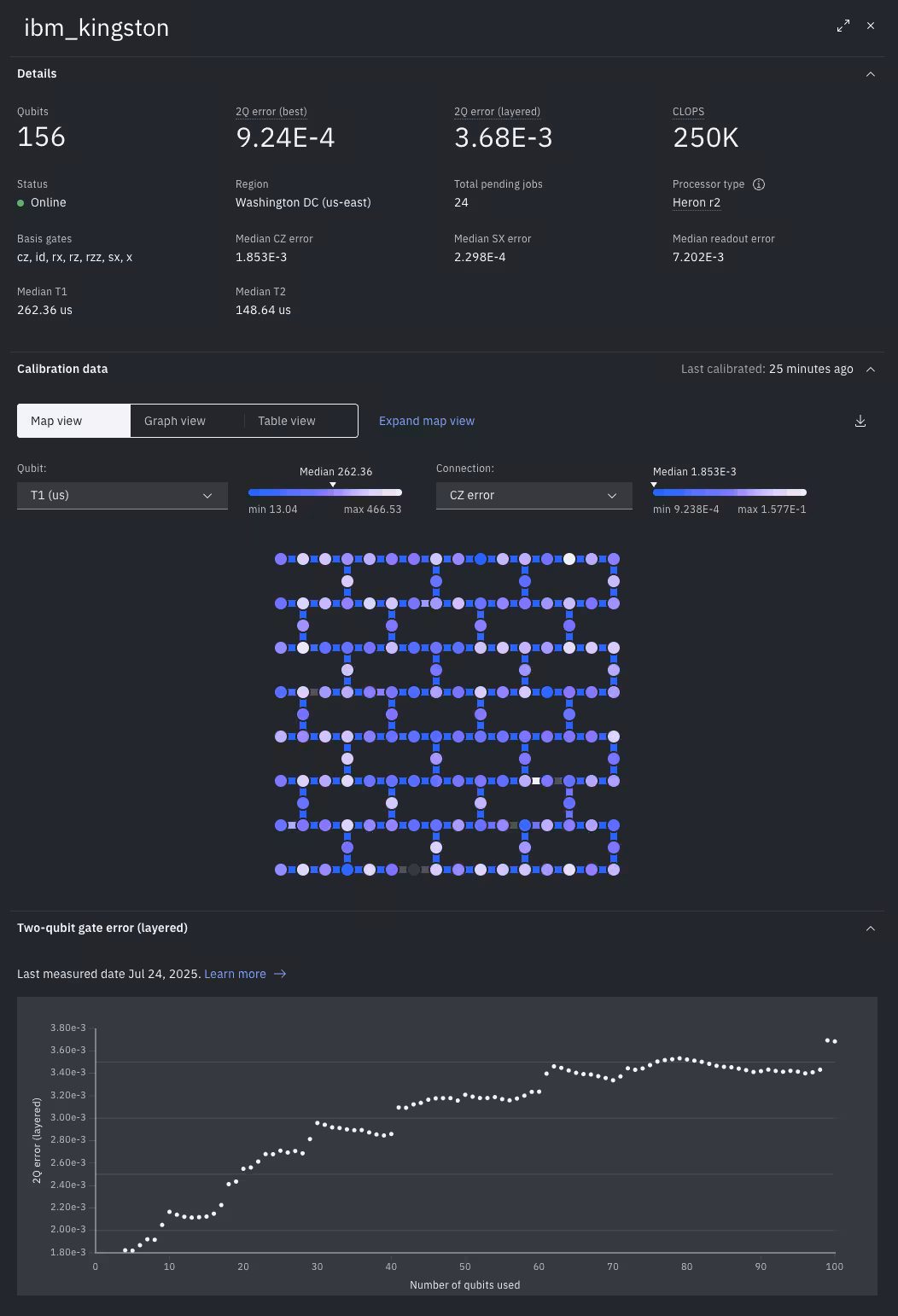Click the CLOPS label
Screen dimensions: 898x1316
pos(688,112)
